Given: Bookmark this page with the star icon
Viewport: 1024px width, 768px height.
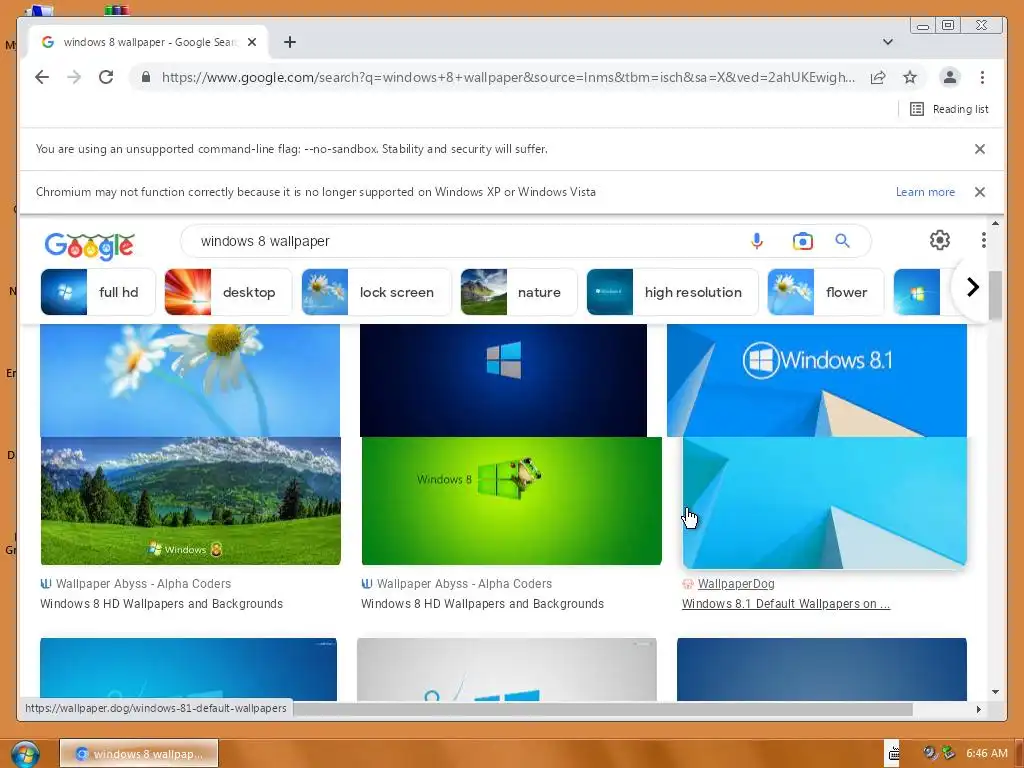Looking at the screenshot, I should [x=910, y=78].
